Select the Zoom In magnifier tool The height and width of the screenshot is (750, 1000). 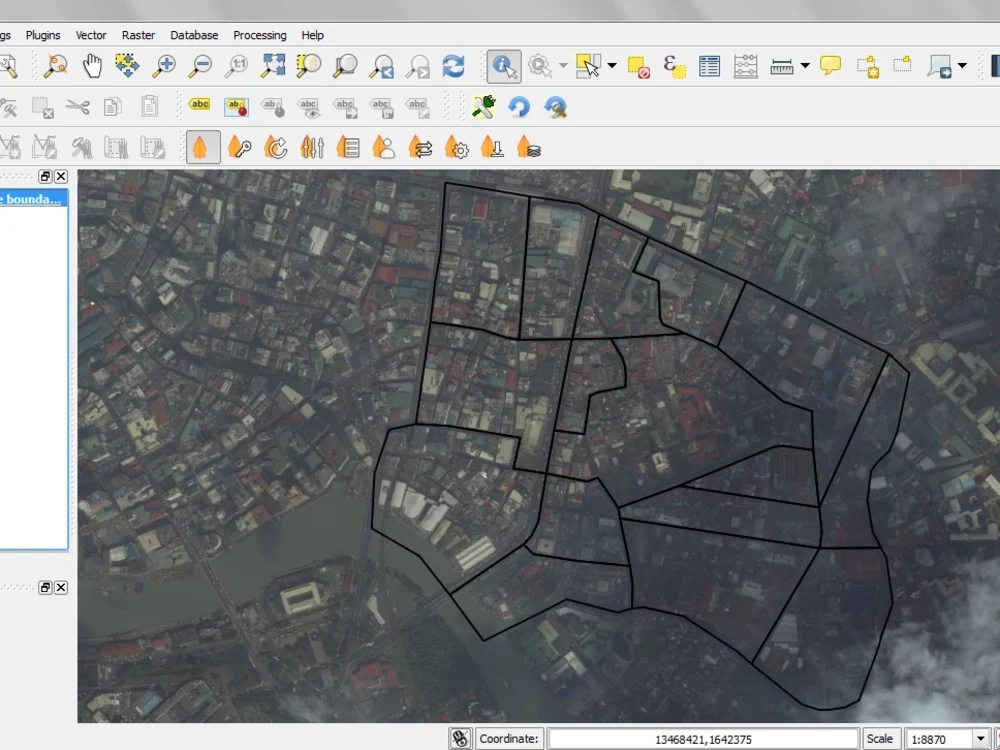165,66
